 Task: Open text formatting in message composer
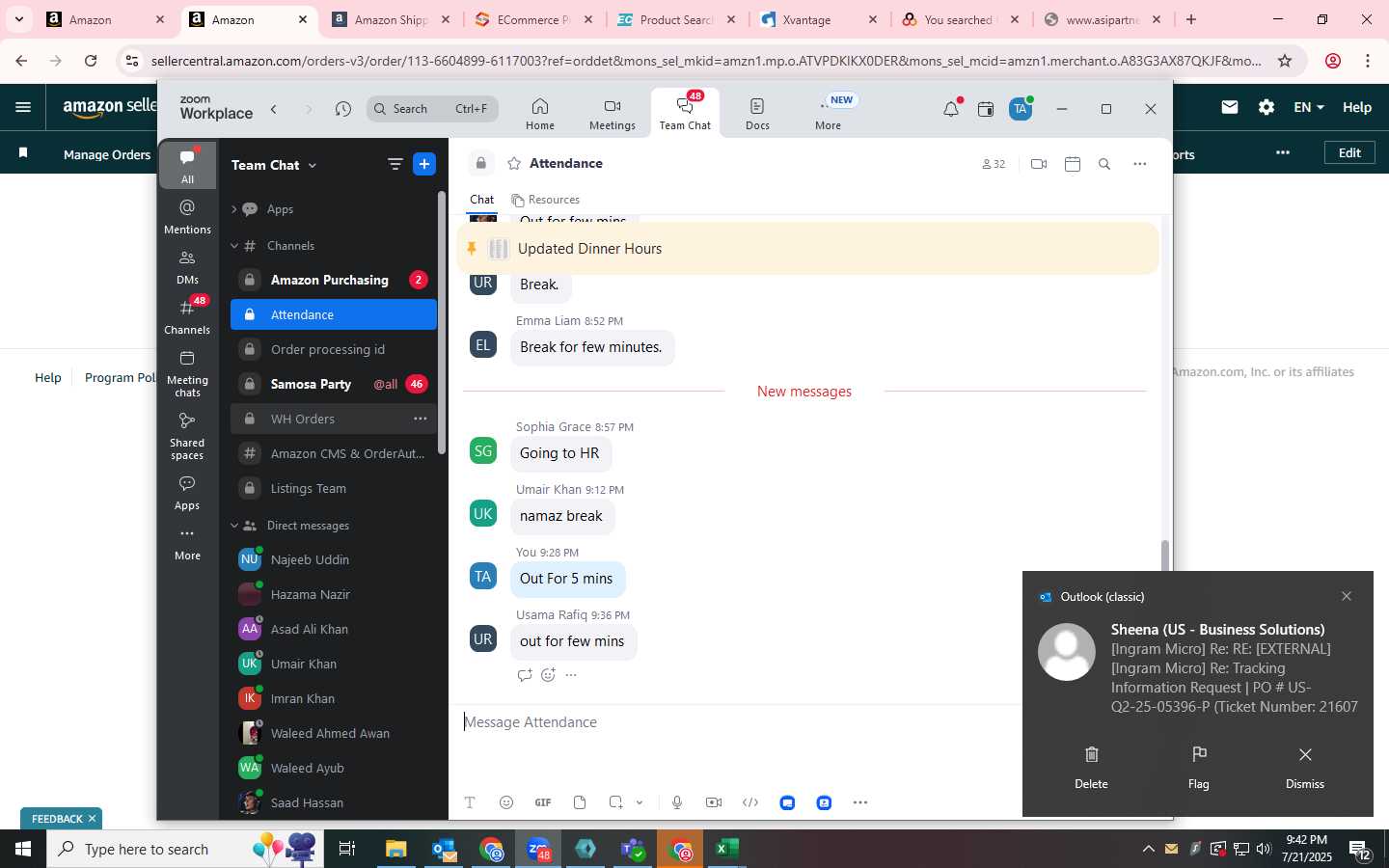pos(470,802)
